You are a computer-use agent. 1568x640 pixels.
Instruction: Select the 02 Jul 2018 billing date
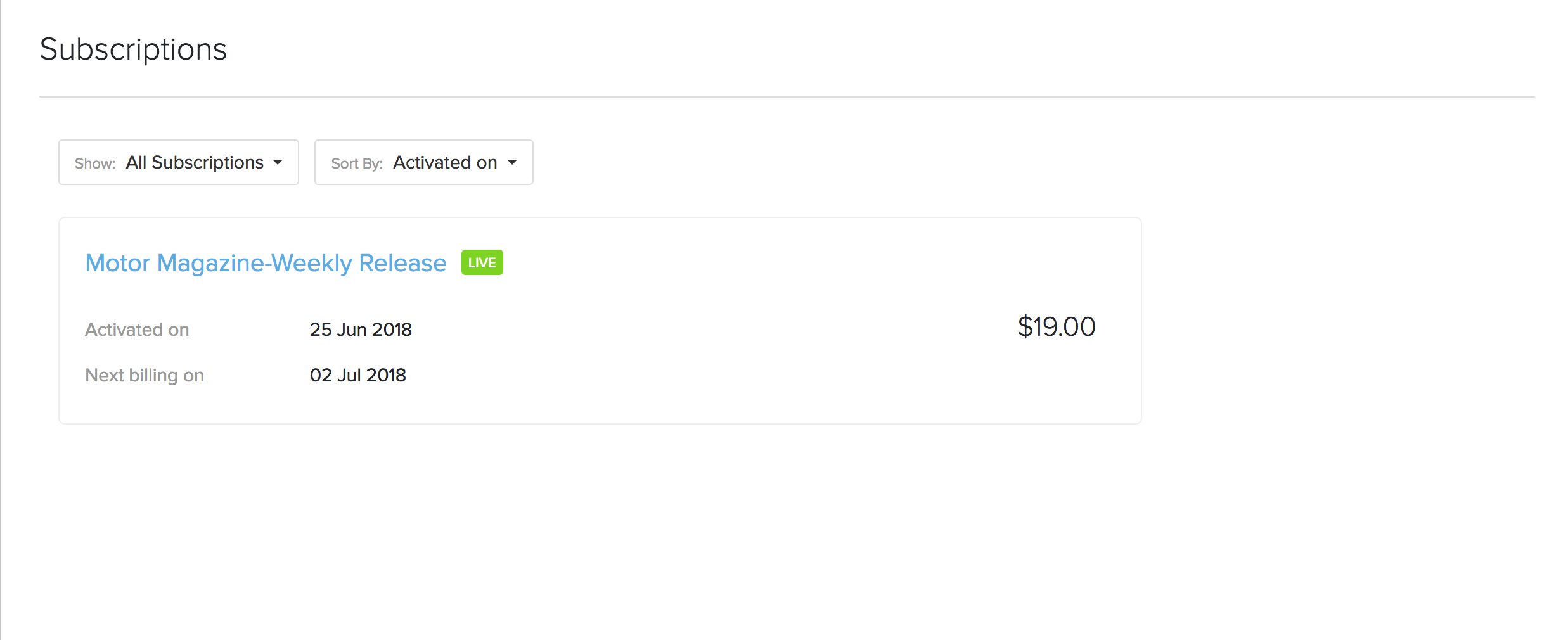click(357, 375)
